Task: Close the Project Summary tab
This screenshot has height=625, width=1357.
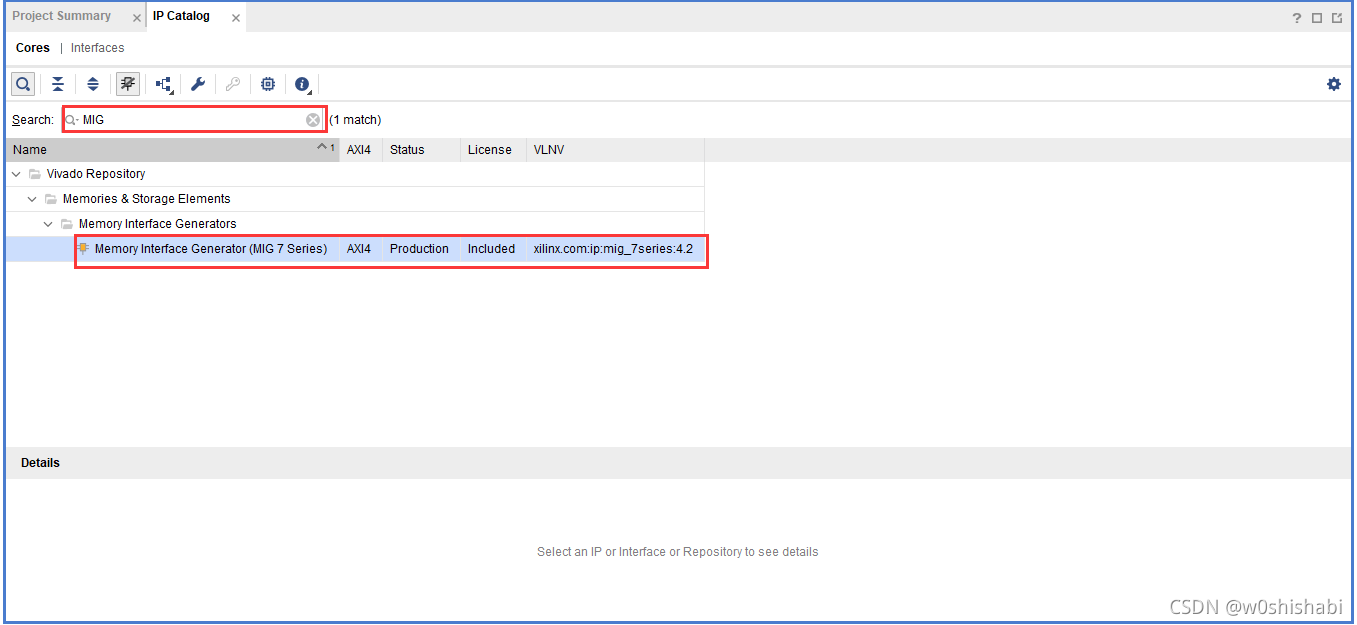Action: pyautogui.click(x=137, y=18)
